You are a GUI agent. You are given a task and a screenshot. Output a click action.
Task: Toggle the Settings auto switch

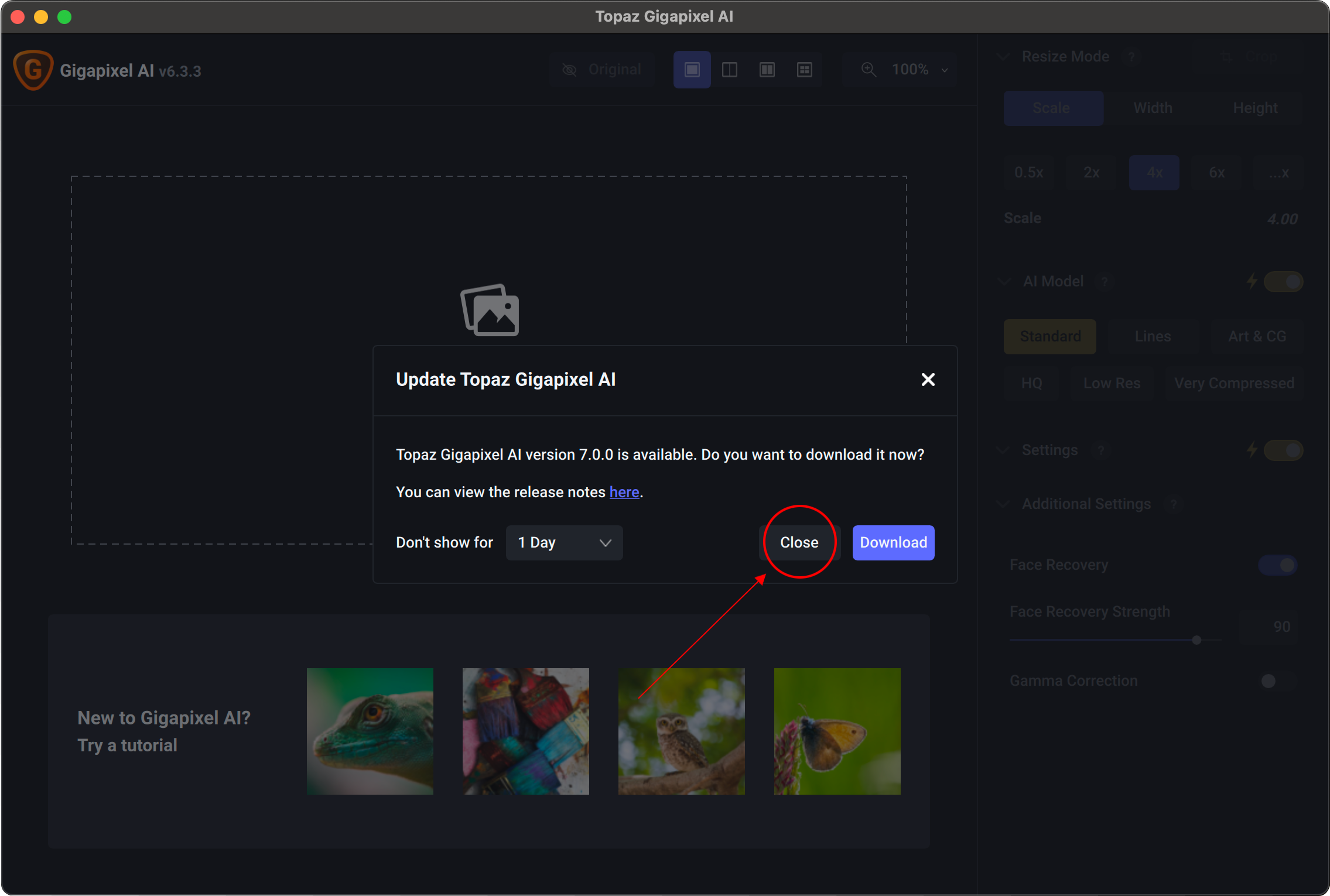coord(1283,450)
